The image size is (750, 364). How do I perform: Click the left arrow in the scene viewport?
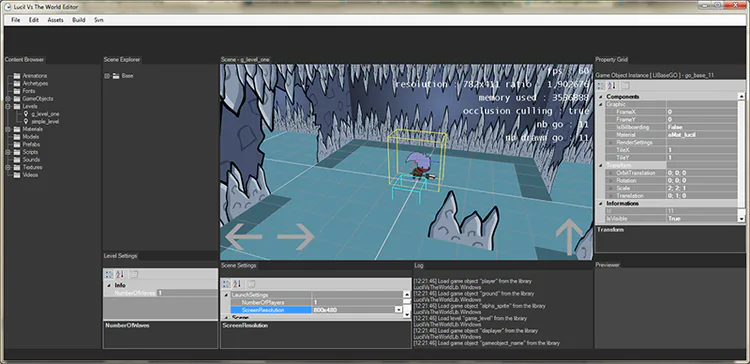243,236
